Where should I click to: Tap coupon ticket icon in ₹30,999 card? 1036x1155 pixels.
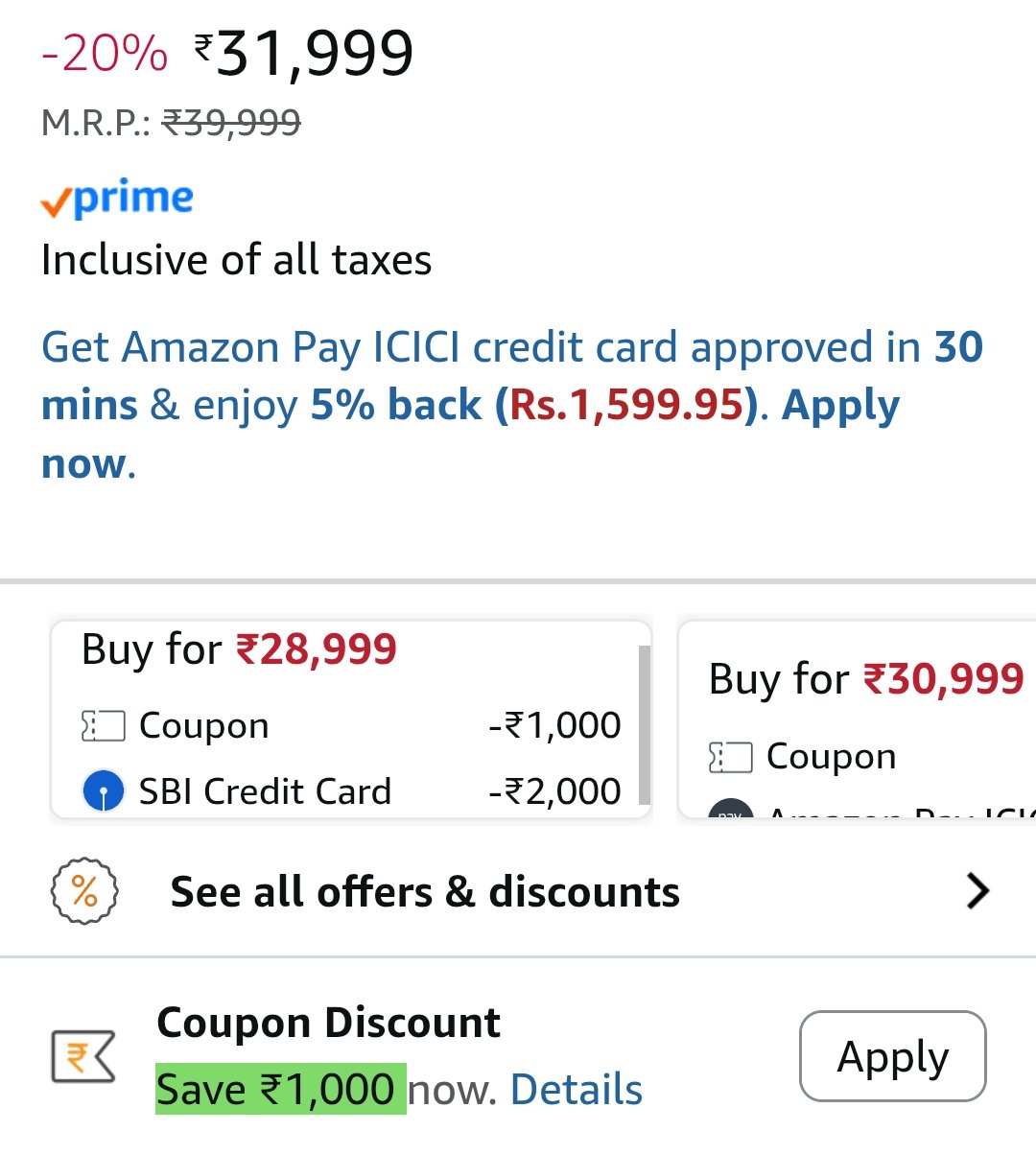[x=730, y=757]
